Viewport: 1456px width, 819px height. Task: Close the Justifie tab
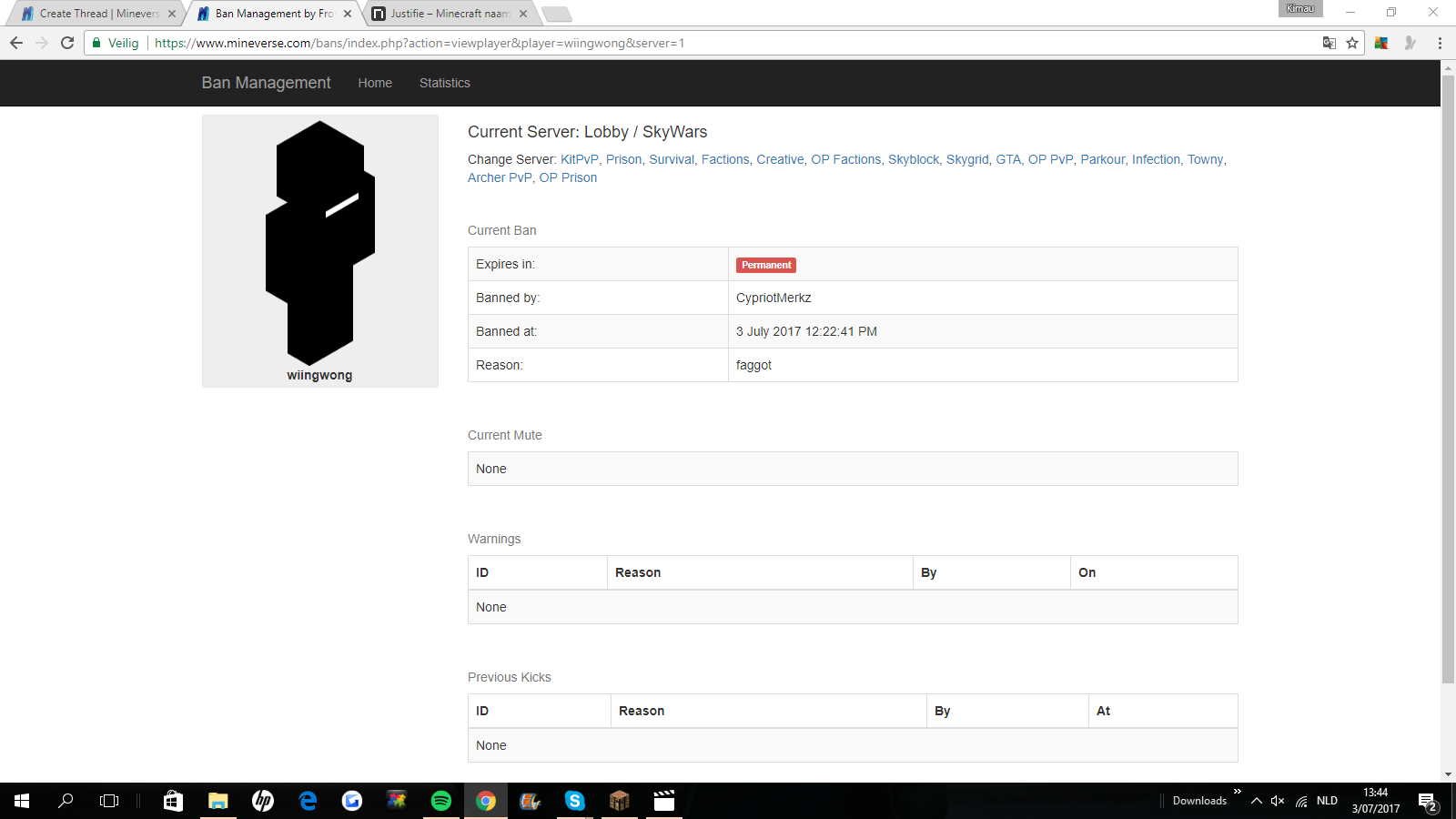tap(523, 14)
